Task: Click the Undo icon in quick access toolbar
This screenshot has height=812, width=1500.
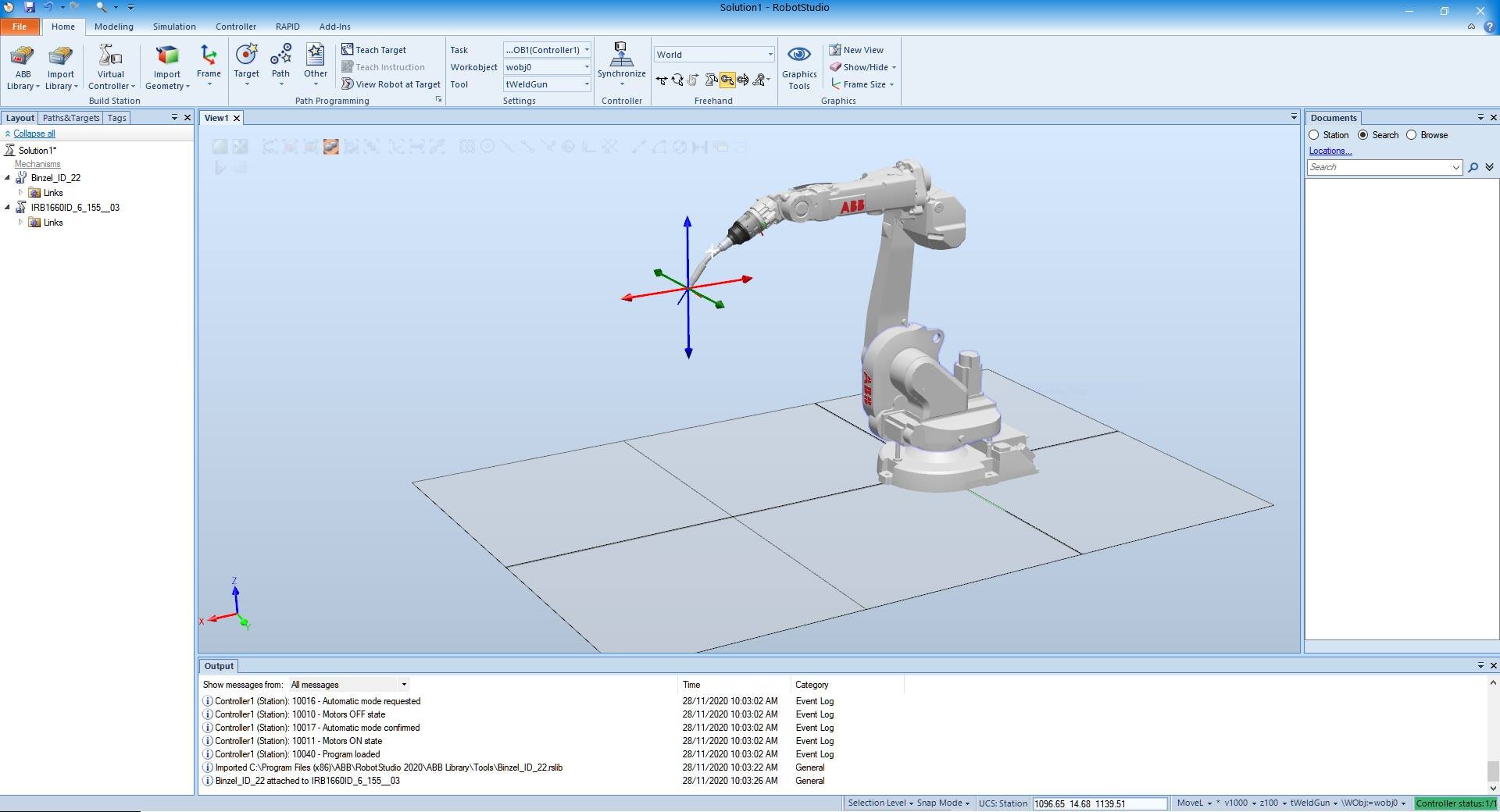Action: (48, 7)
